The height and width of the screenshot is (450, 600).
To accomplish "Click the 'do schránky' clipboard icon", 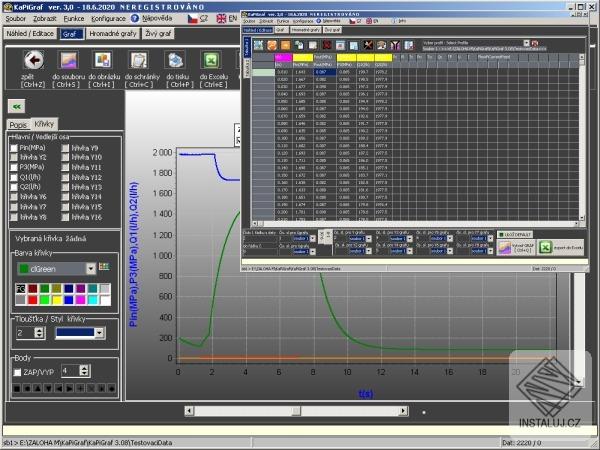I will 139,60.
